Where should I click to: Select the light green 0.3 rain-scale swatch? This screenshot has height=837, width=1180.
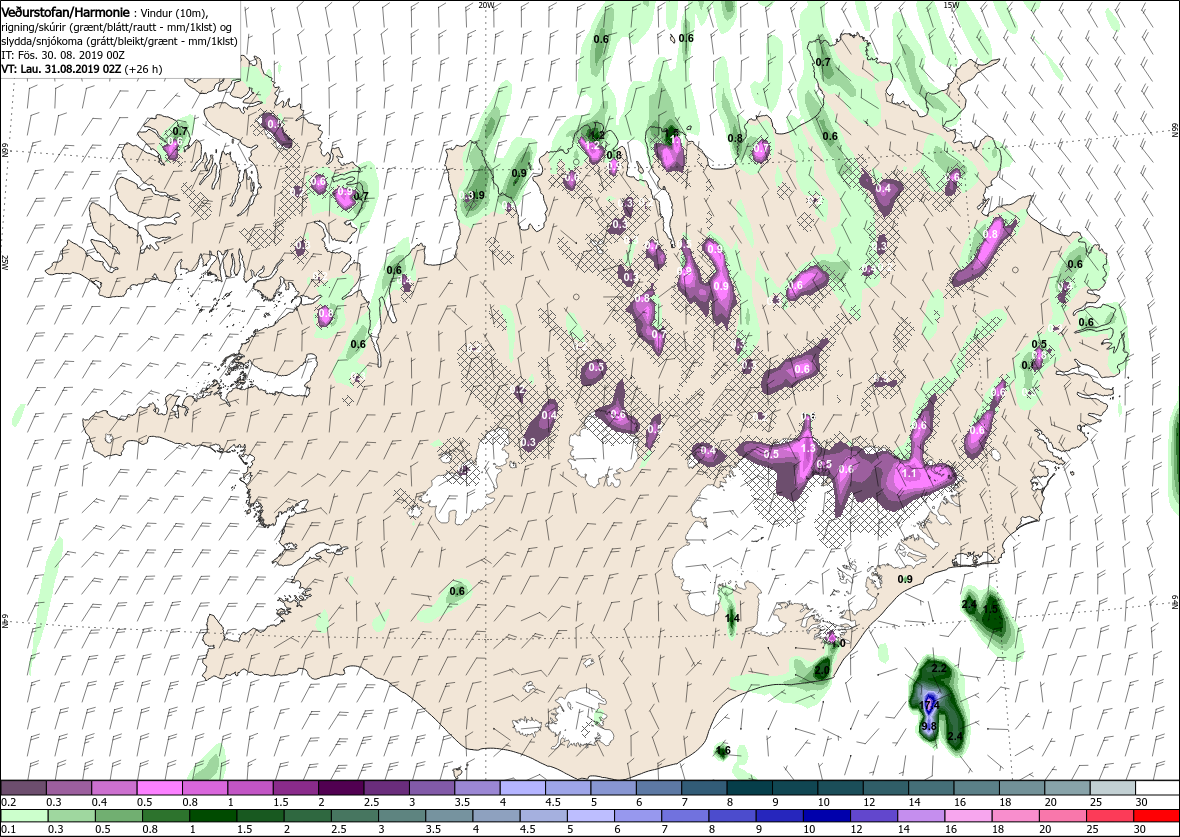[x=72, y=817]
